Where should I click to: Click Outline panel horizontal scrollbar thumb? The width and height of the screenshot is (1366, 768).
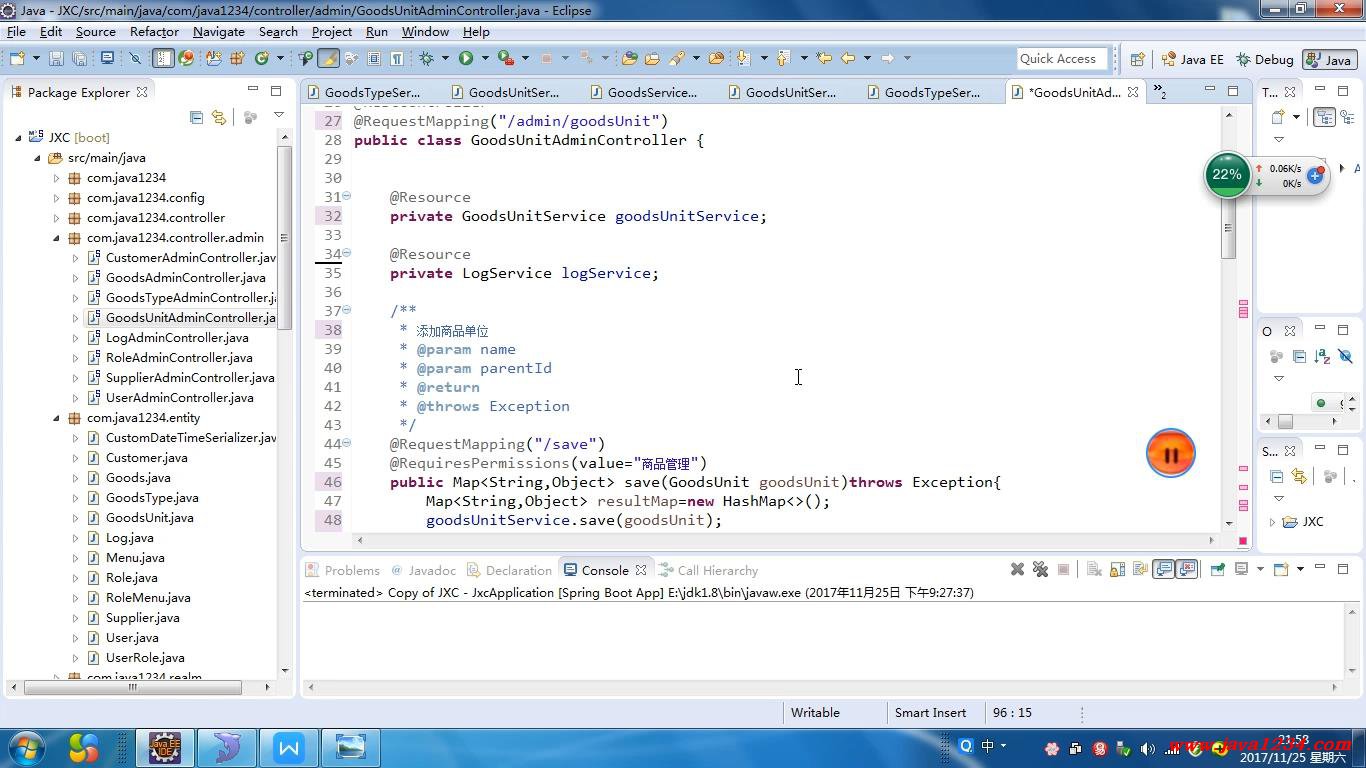coord(1285,421)
